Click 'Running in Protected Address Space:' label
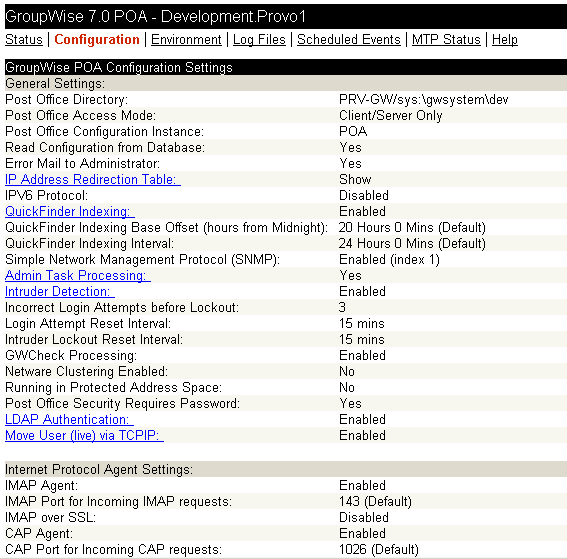567x559 pixels. tap(114, 387)
